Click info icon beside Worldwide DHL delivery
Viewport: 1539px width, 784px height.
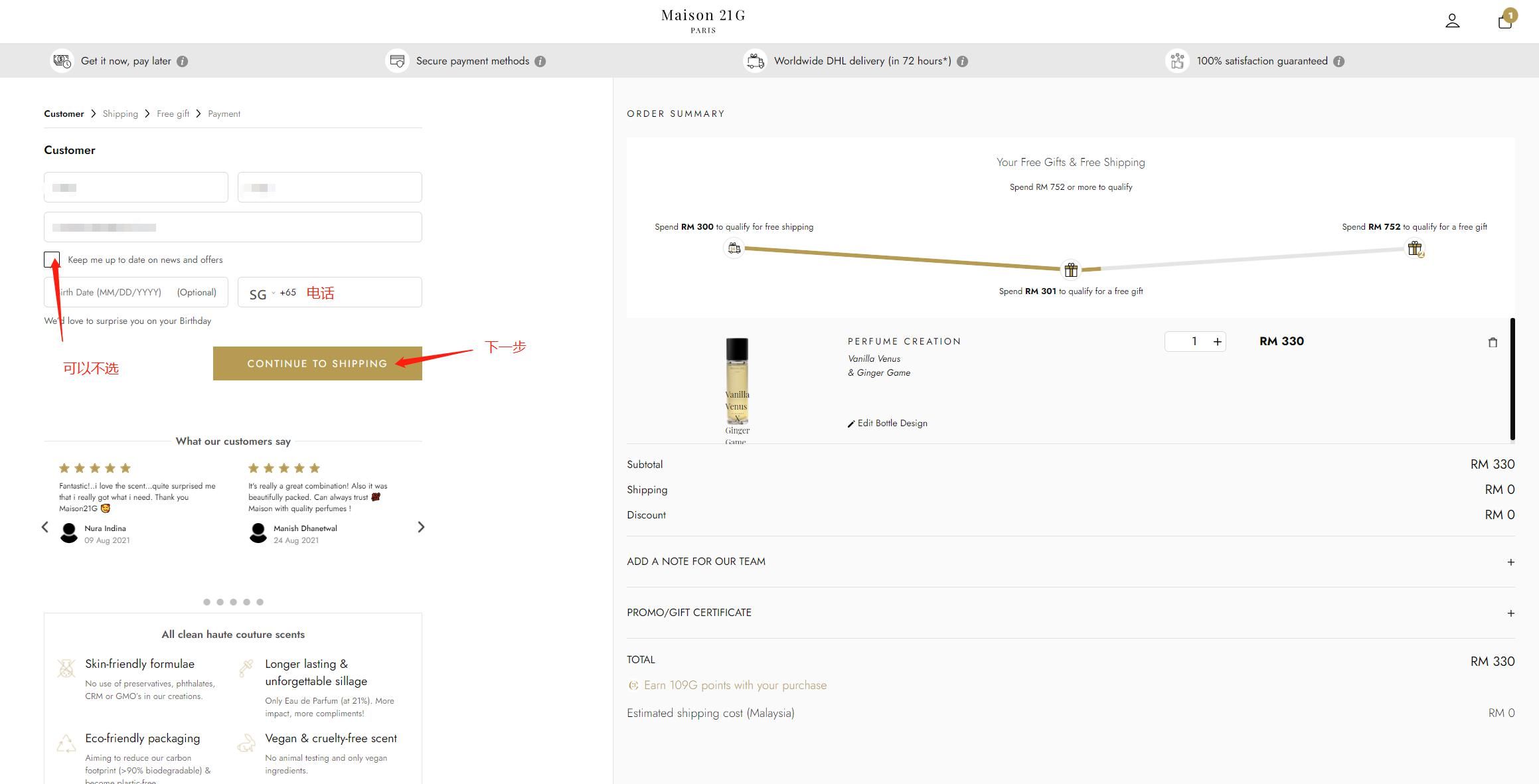pyautogui.click(x=963, y=61)
